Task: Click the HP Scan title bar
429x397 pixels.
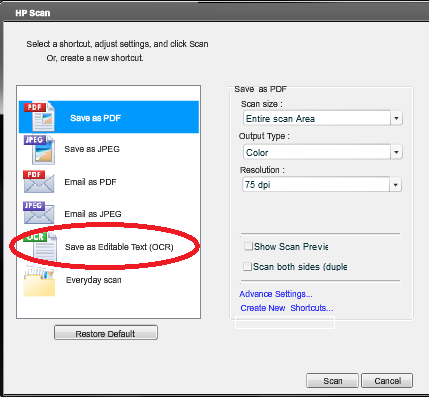Action: pos(214,13)
